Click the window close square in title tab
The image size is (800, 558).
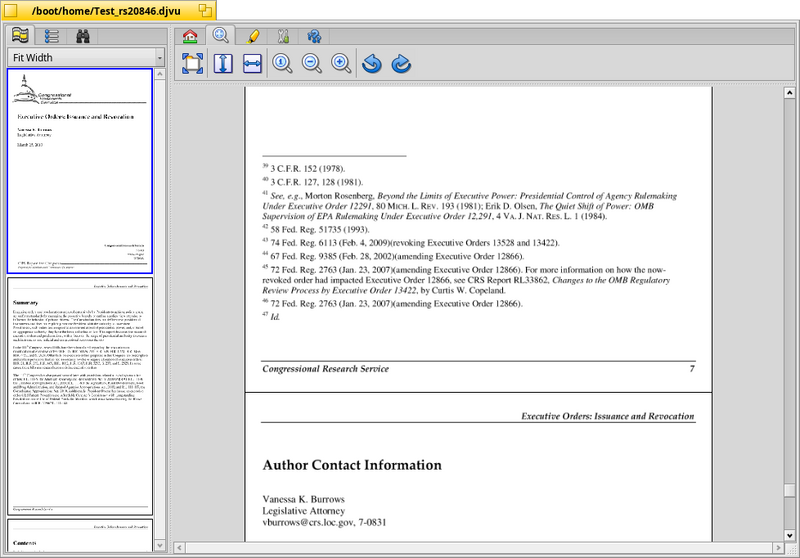11,11
